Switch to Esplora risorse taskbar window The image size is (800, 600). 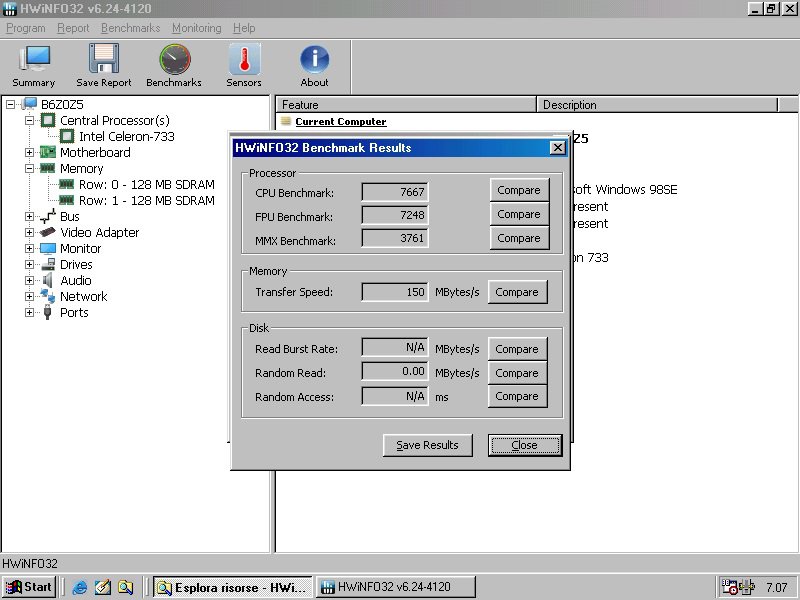232,587
